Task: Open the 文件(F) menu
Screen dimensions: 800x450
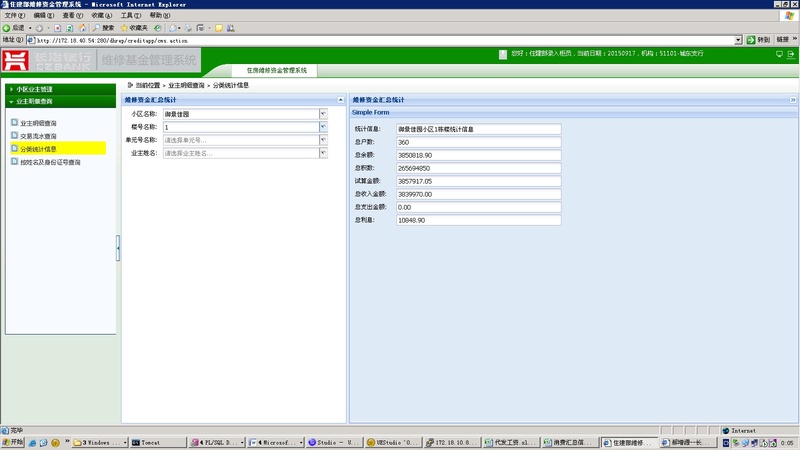Action: click(14, 15)
